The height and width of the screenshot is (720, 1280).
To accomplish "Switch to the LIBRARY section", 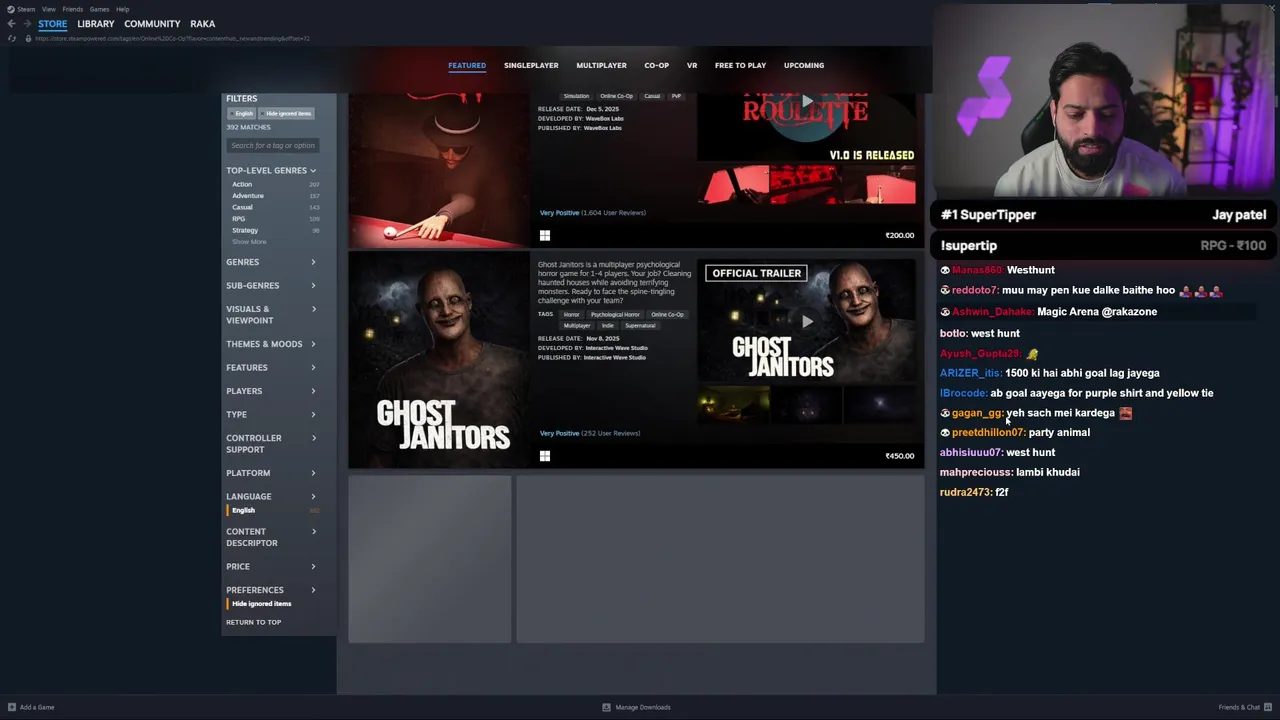I will (96, 24).
